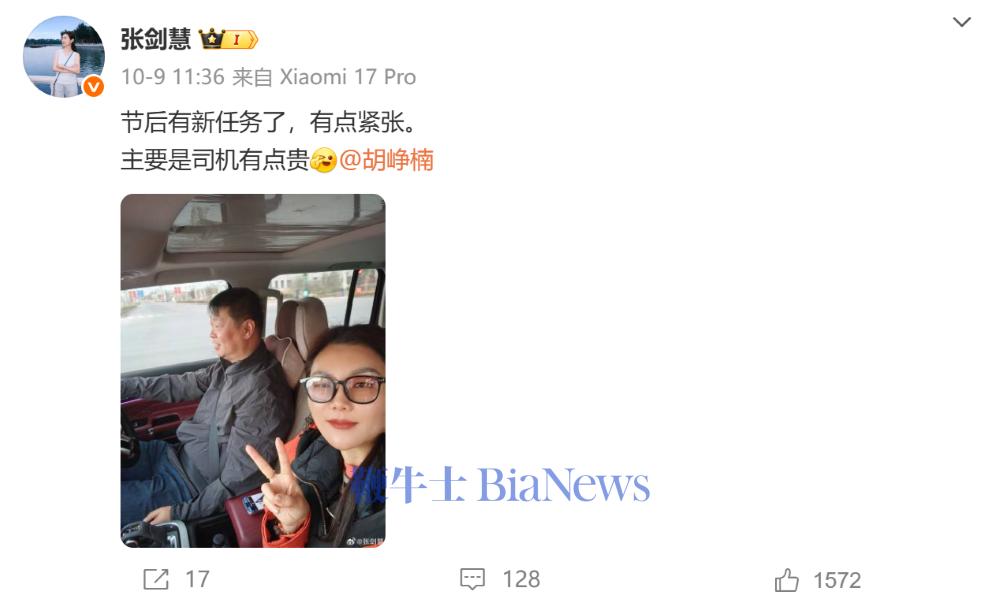
Task: Click the like count 1572
Action: [837, 580]
